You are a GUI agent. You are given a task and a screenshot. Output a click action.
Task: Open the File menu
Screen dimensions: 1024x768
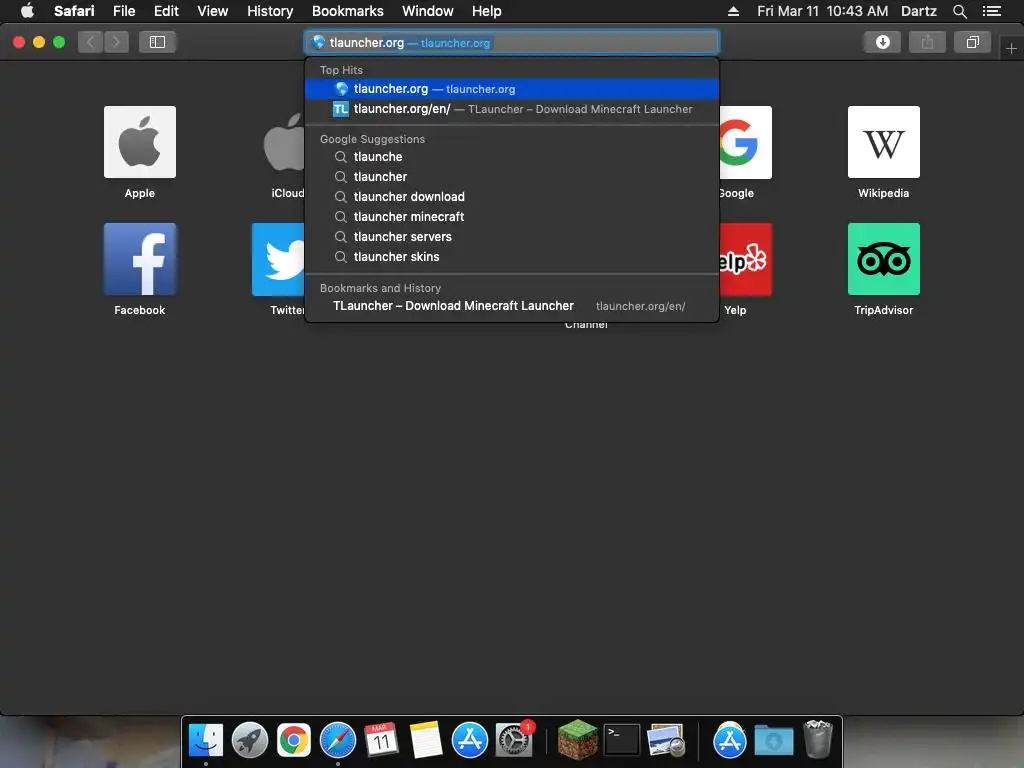124,11
